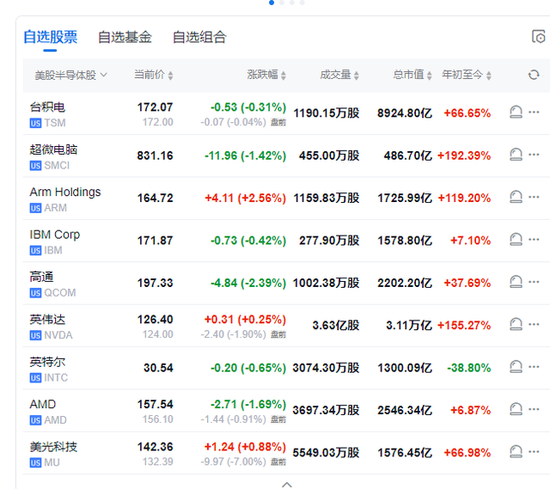Switch to the 自选基金 tab
The height and width of the screenshot is (489, 550).
pyautogui.click(x=125, y=37)
